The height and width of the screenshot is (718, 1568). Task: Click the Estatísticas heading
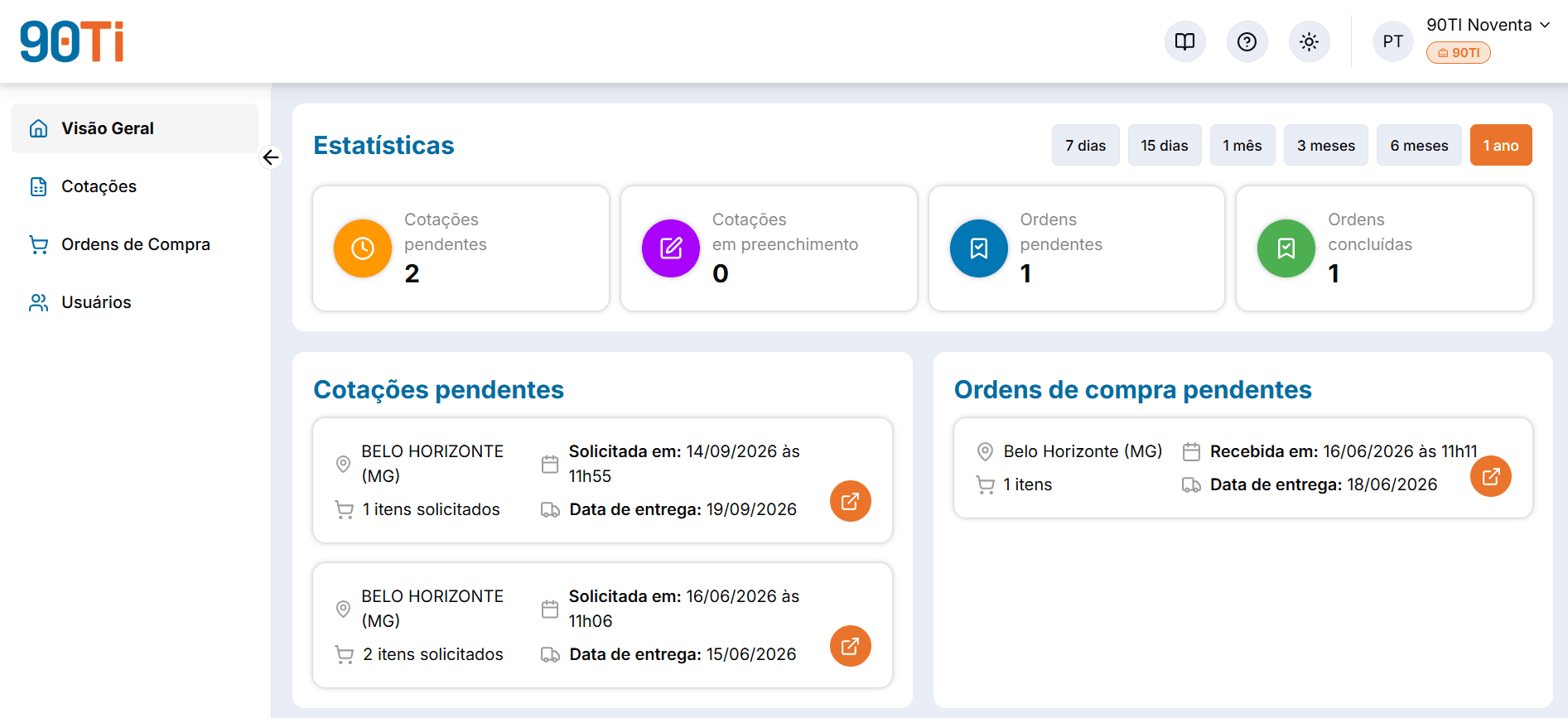click(x=384, y=146)
